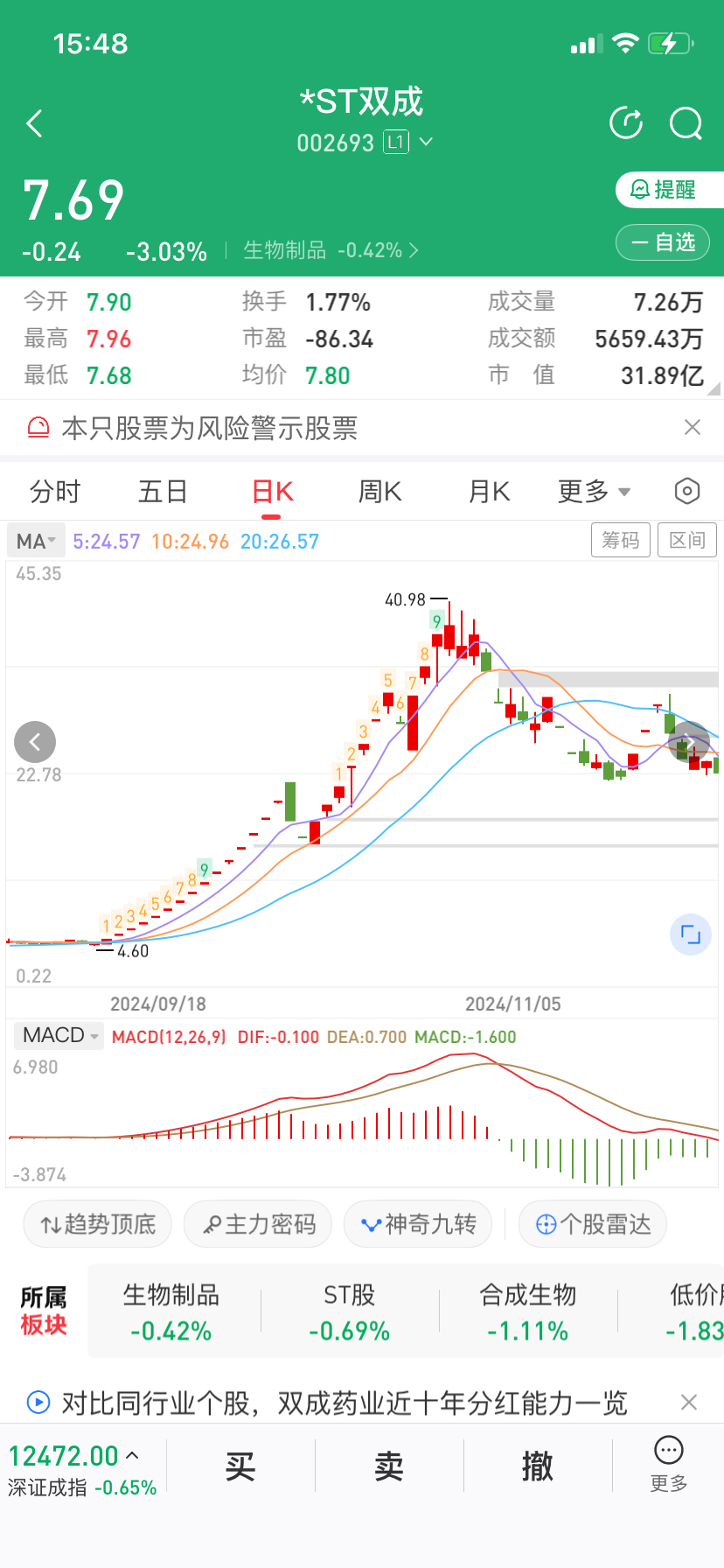Enable 趋势顶底 indicator
The image size is (724, 1568).
click(97, 1224)
